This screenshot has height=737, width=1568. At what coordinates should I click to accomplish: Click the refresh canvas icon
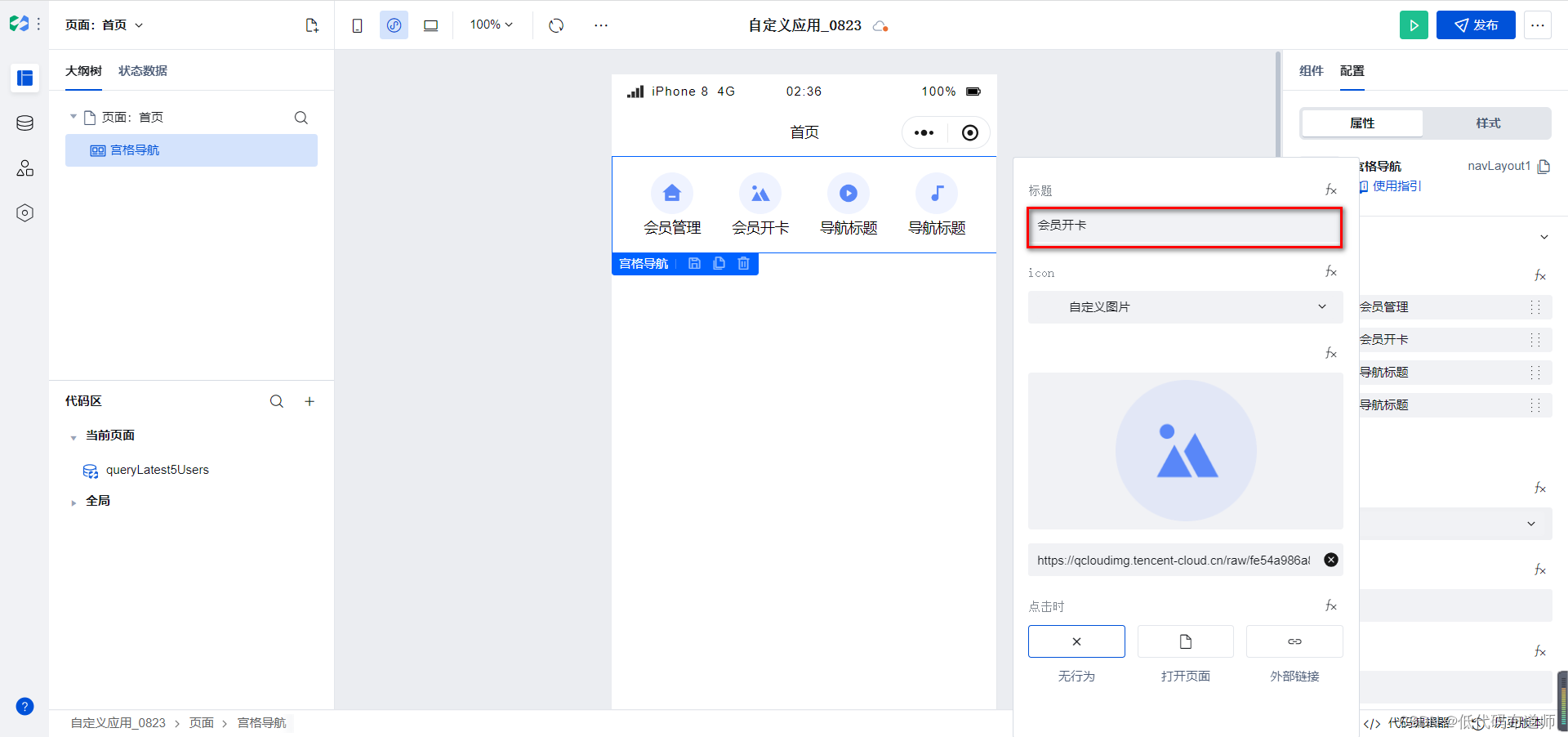coord(556,25)
